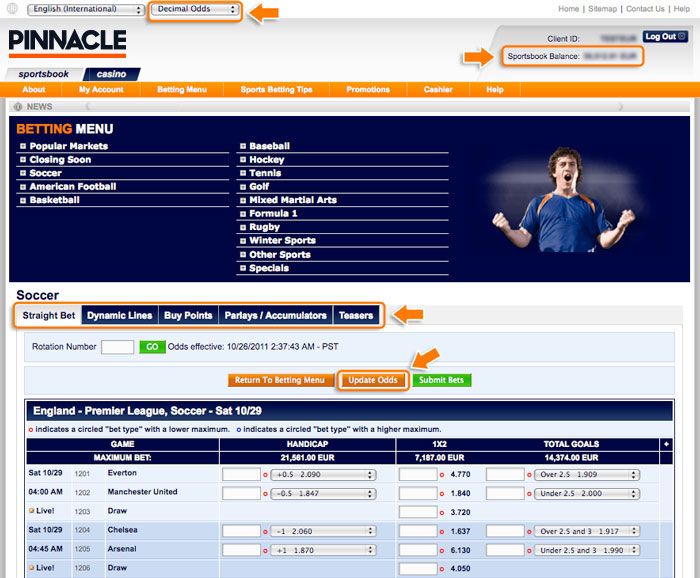Select the Buy Points tab

pos(188,315)
